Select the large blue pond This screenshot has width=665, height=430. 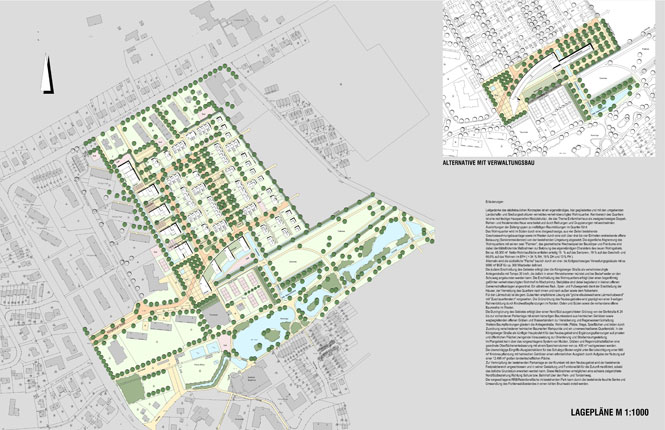[260, 336]
